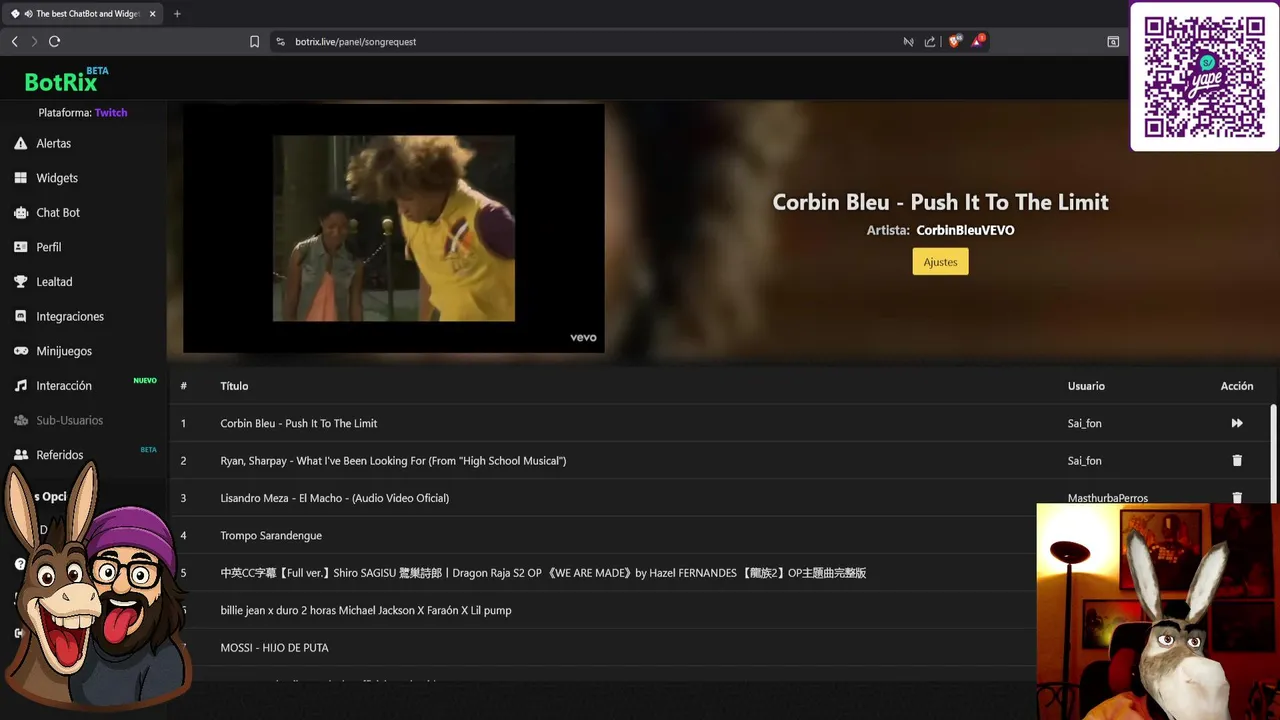Click the Integraciones icon
Screen dimensions: 1280x720
pyautogui.click(x=20, y=316)
